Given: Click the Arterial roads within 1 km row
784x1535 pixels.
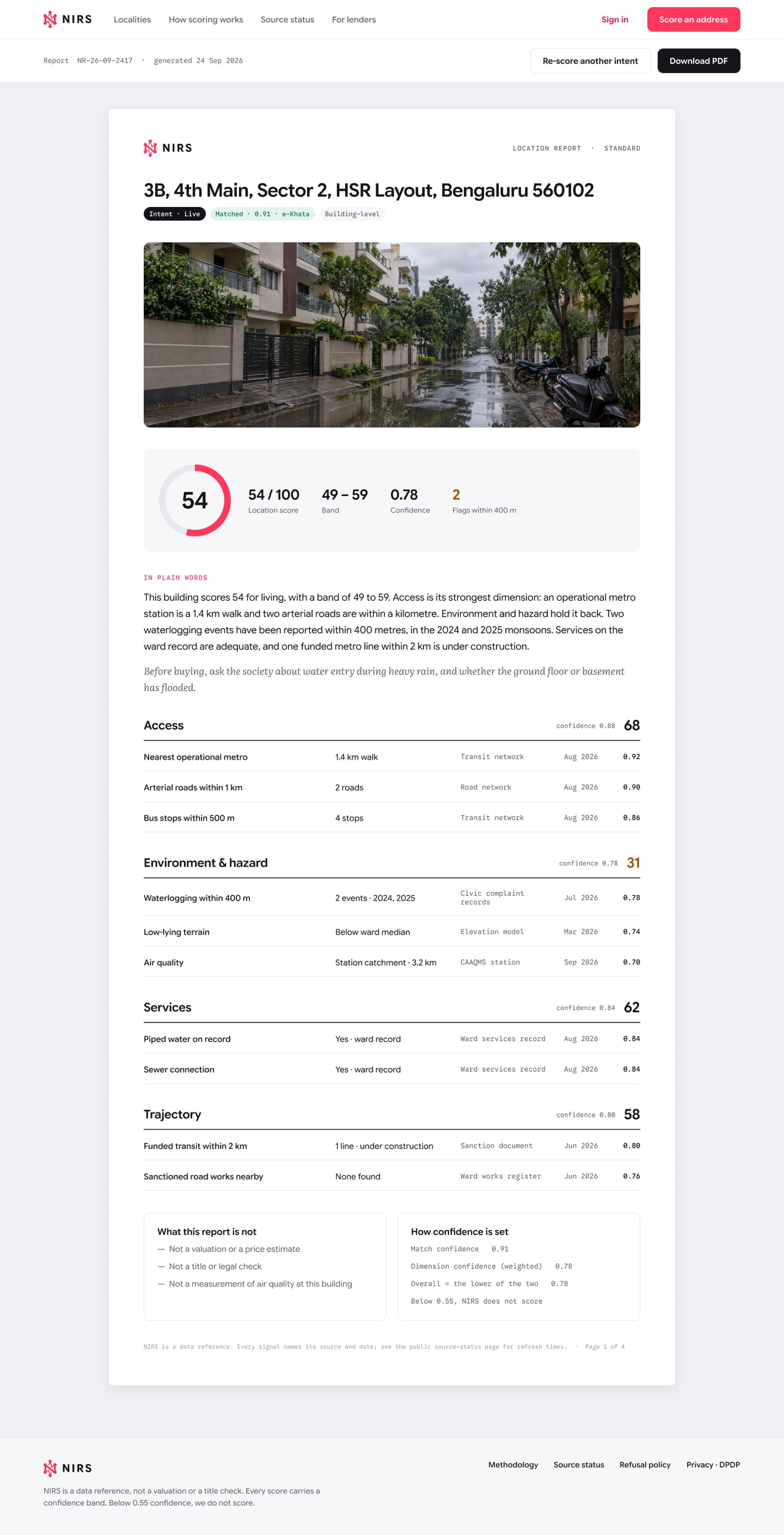Looking at the screenshot, I should [392, 787].
